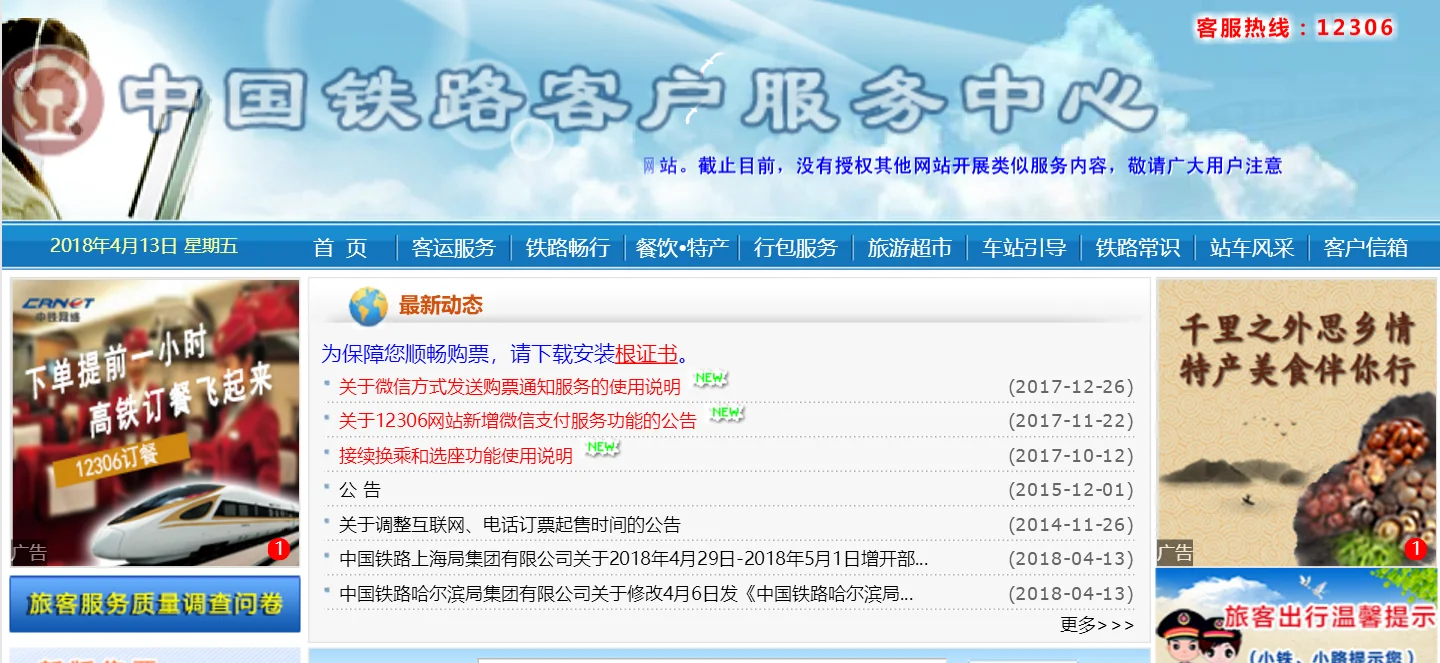1440x663 pixels.
Task: Click the 客服热线：12306 hotline text
Action: point(1295,27)
